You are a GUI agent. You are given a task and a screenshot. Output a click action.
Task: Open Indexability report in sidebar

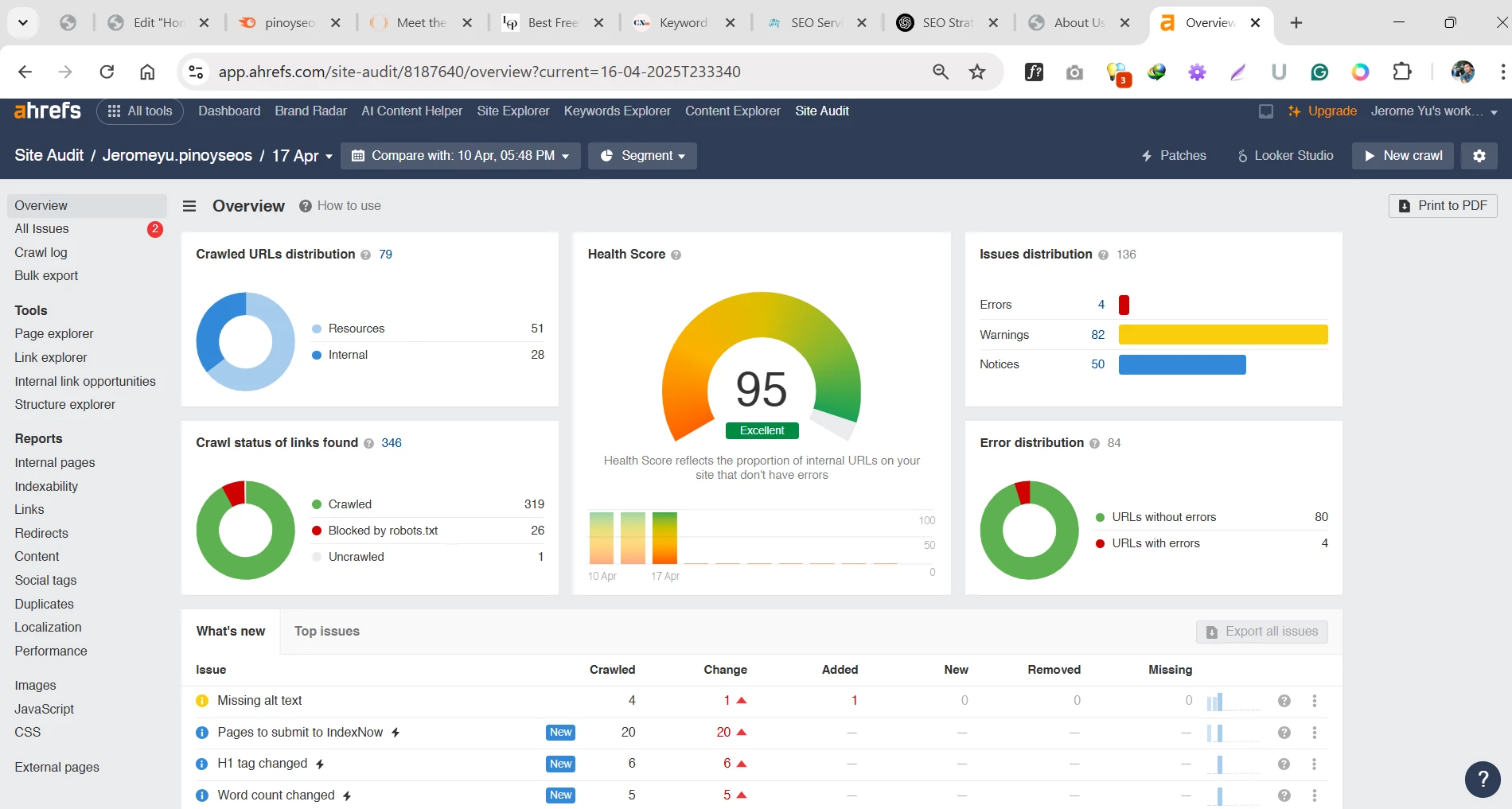pyautogui.click(x=46, y=487)
